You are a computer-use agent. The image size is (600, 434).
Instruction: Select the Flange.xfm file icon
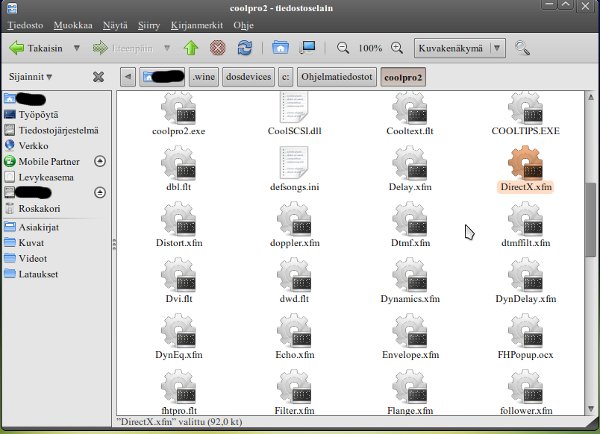(410, 387)
